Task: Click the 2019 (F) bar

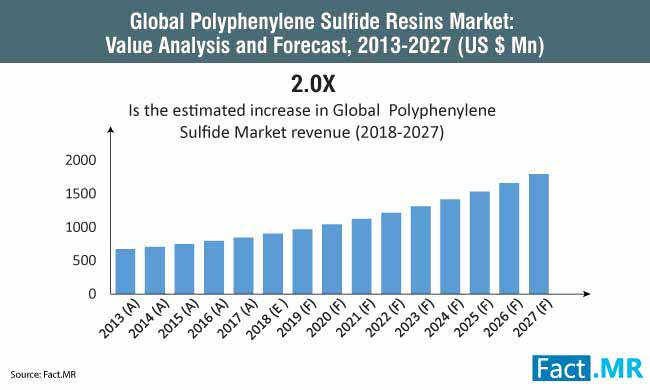Action: pyautogui.click(x=302, y=262)
